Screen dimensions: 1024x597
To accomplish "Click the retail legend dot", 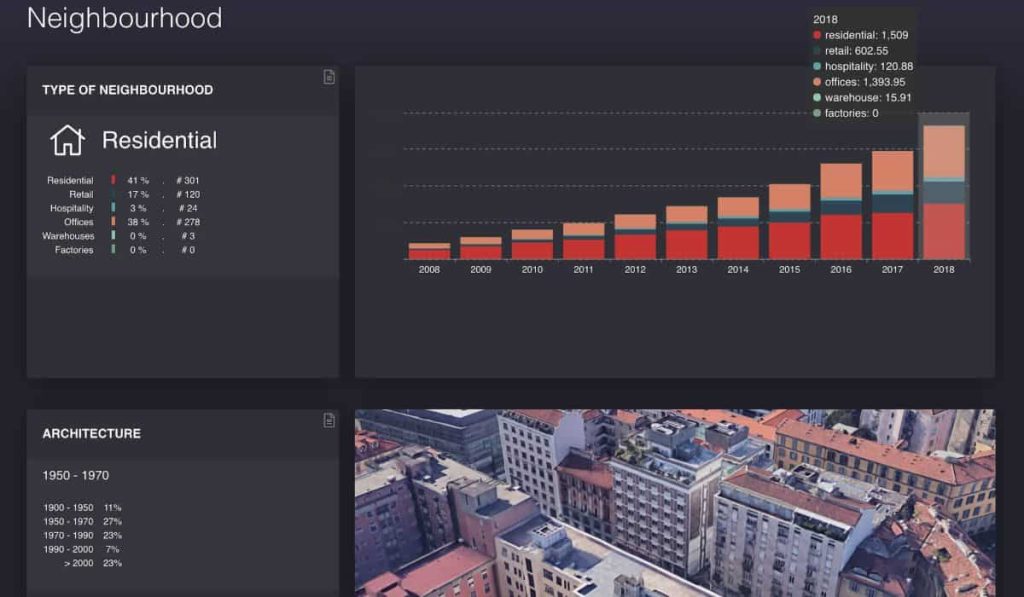I will coord(818,49).
